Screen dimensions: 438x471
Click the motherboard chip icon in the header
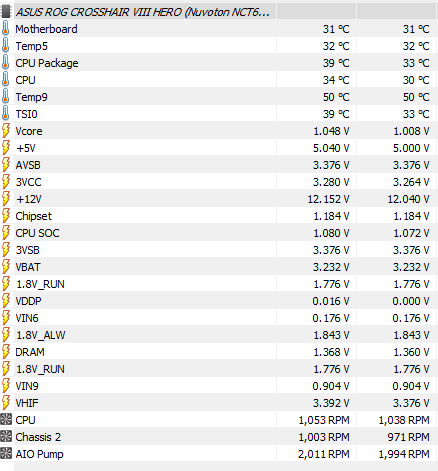pyautogui.click(x=6, y=12)
